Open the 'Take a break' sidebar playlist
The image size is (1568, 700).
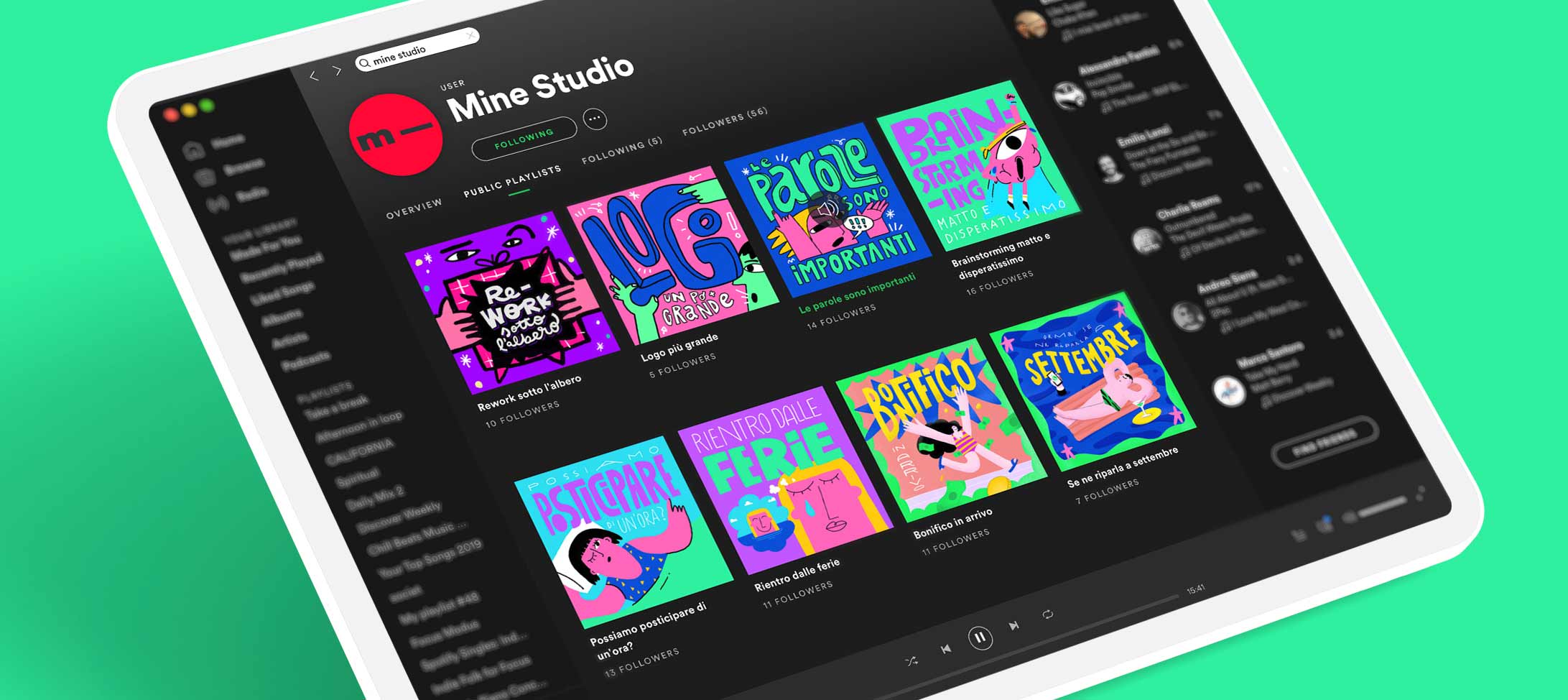[336, 407]
